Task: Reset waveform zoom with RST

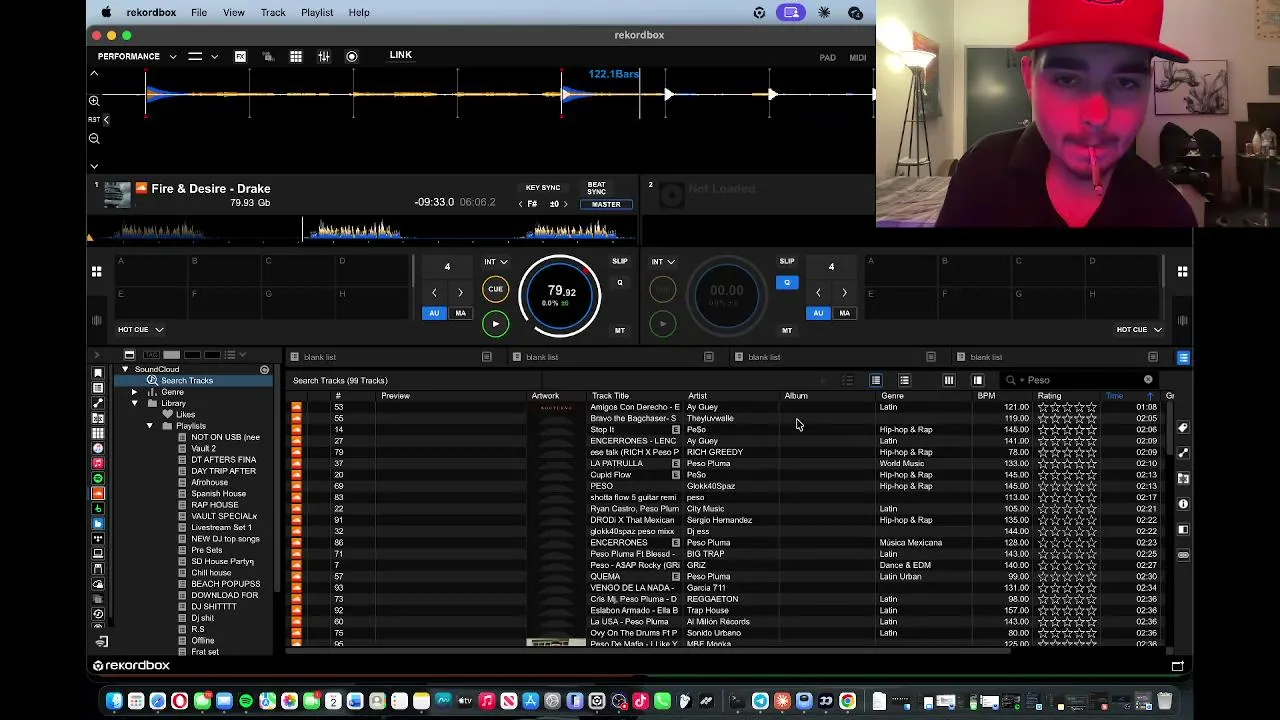Action: click(x=94, y=120)
